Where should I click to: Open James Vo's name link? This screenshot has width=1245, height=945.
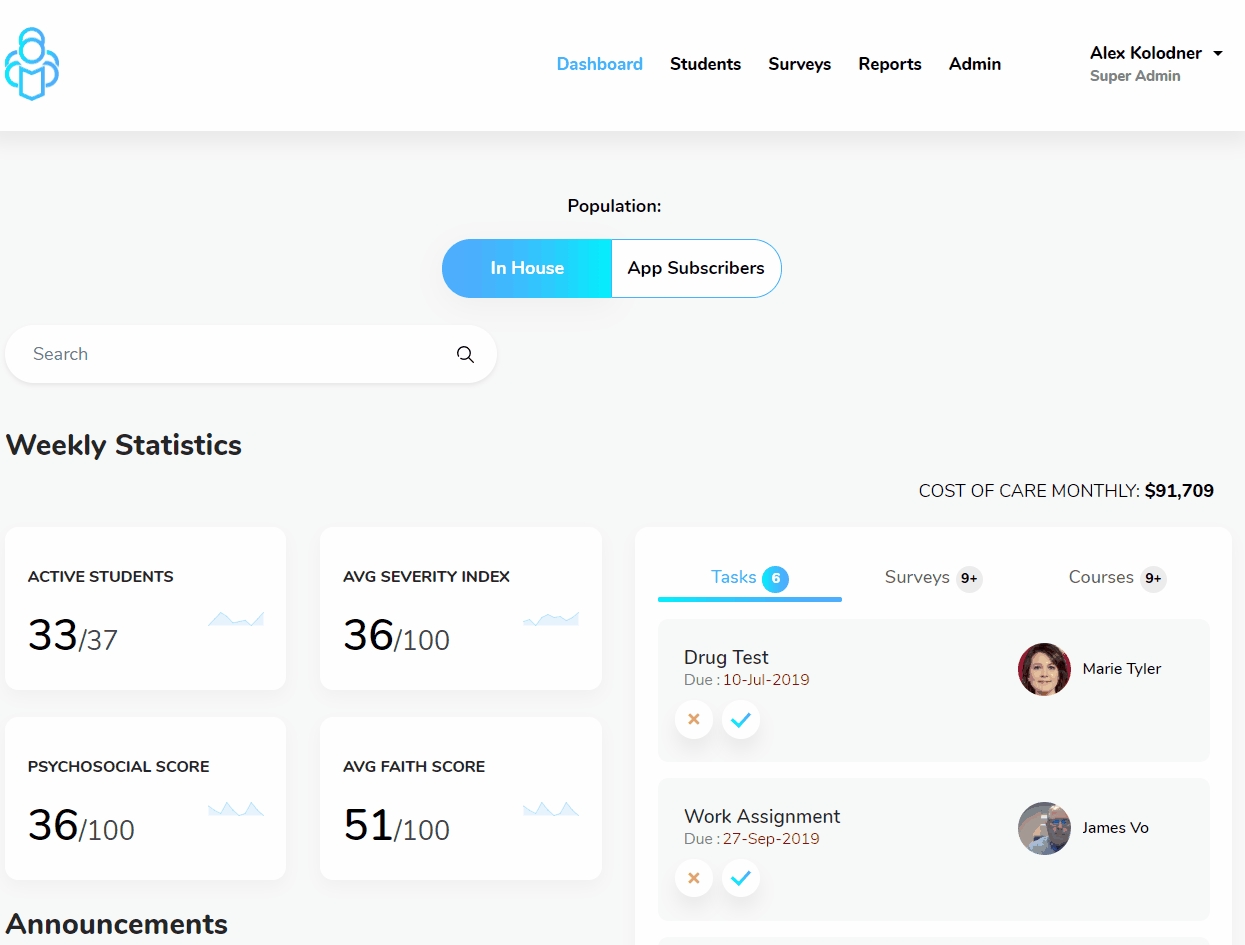pyautogui.click(x=1115, y=828)
